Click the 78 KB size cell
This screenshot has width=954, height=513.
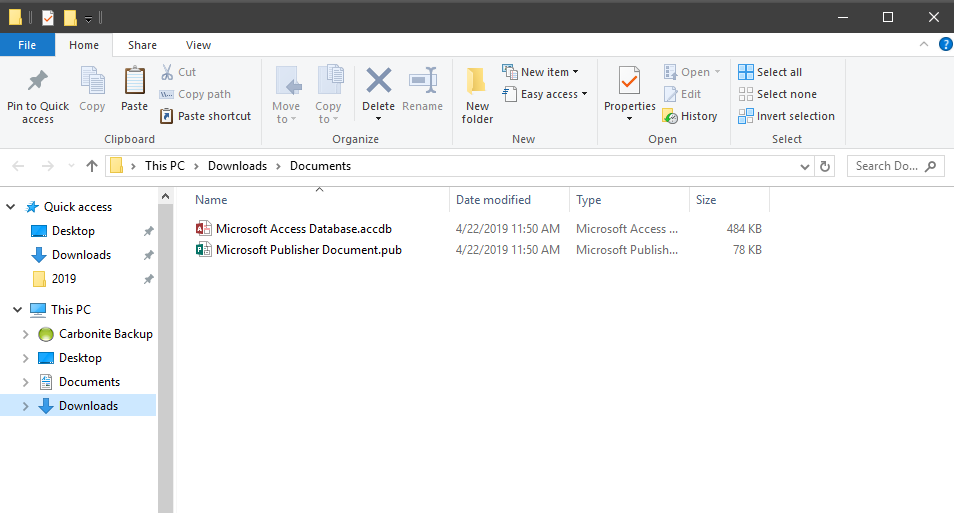(x=747, y=250)
